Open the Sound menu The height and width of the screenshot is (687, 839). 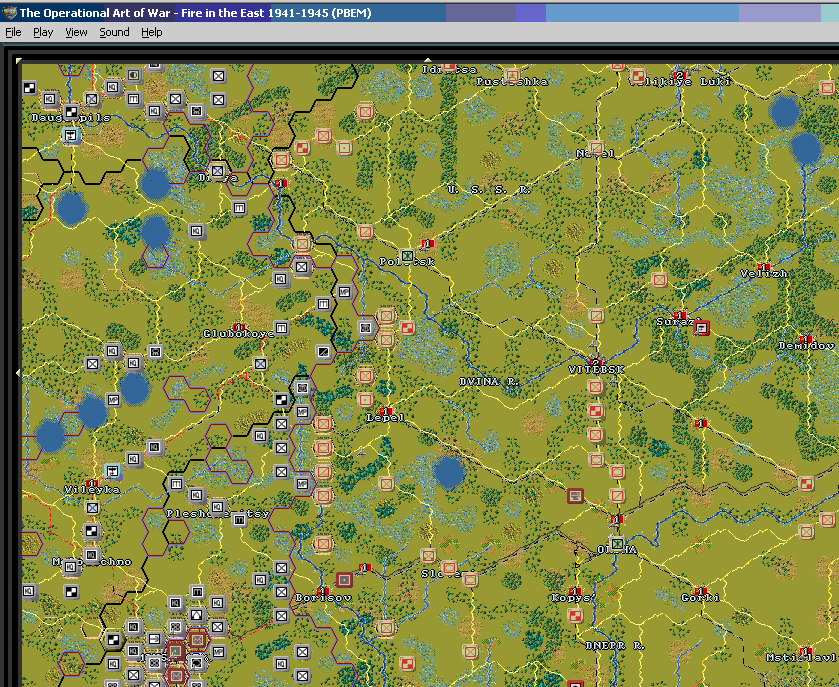[114, 33]
